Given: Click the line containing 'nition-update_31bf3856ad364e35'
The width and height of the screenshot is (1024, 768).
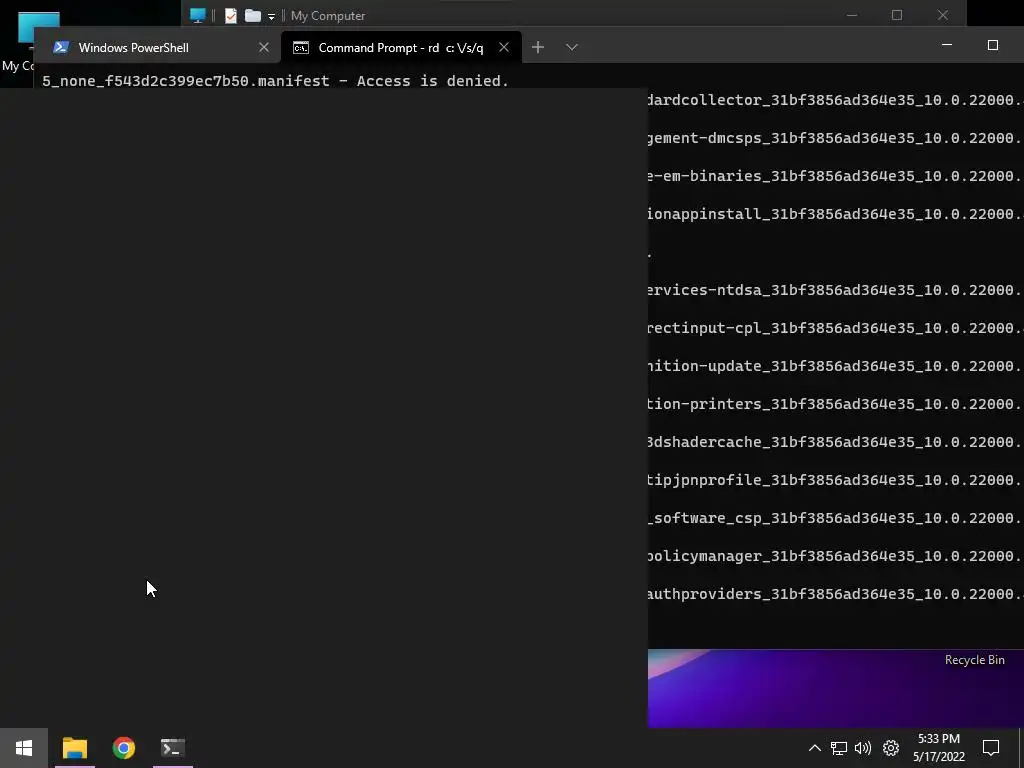Looking at the screenshot, I should [835, 366].
